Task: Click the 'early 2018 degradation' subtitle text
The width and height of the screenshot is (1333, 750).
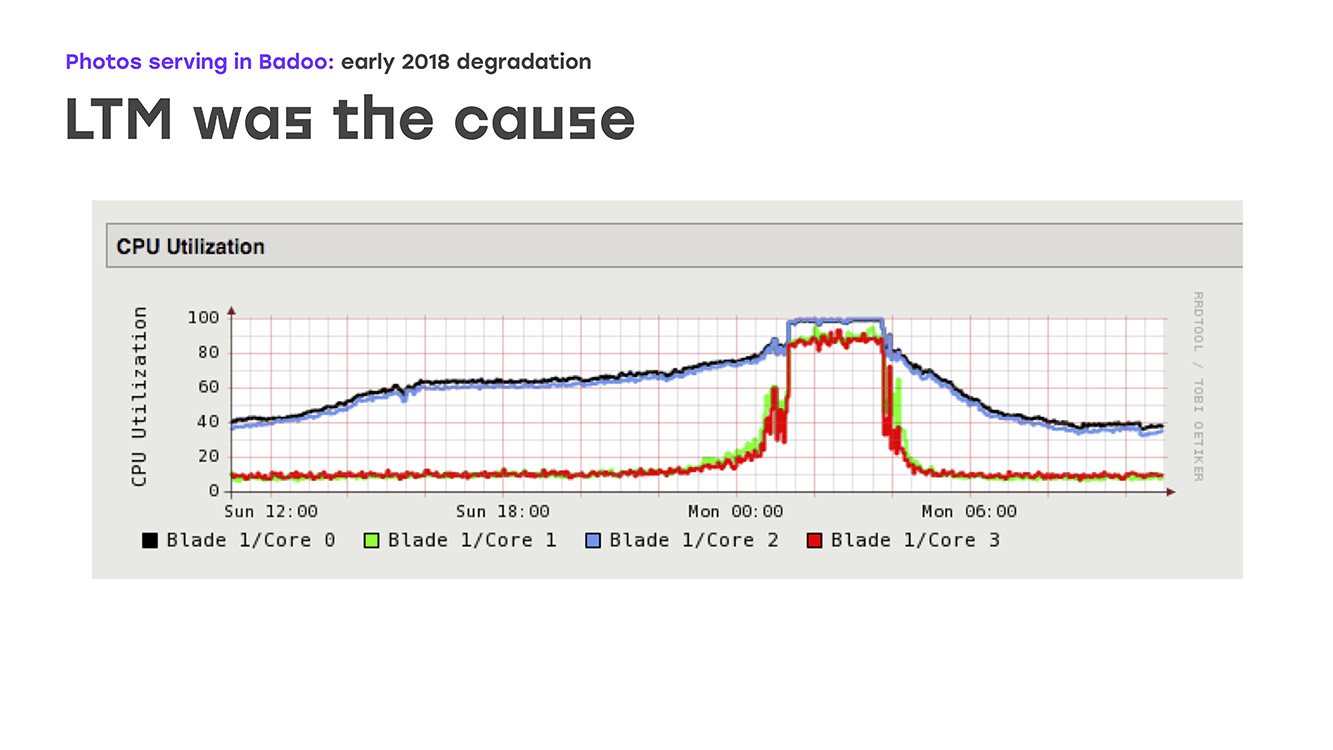Action: (466, 62)
